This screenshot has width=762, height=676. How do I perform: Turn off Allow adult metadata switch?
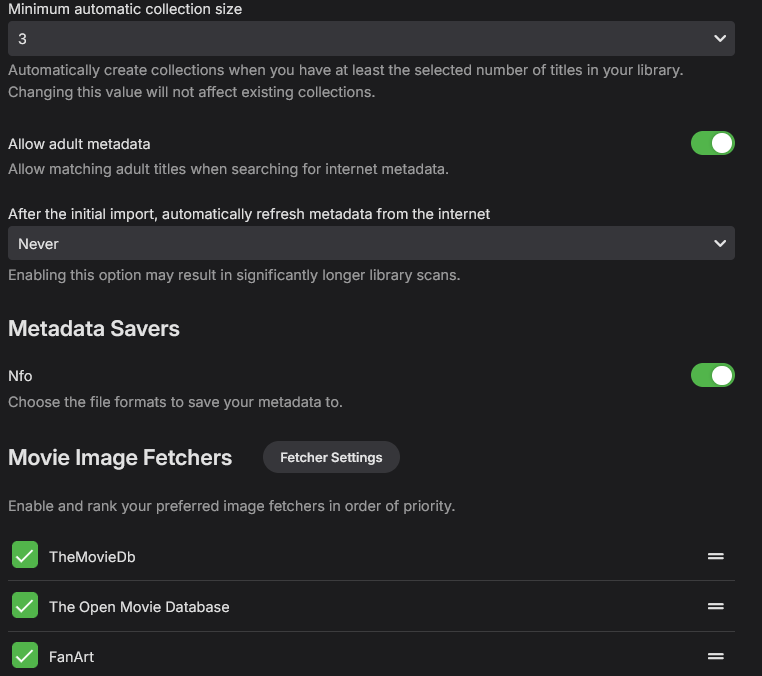coord(712,143)
